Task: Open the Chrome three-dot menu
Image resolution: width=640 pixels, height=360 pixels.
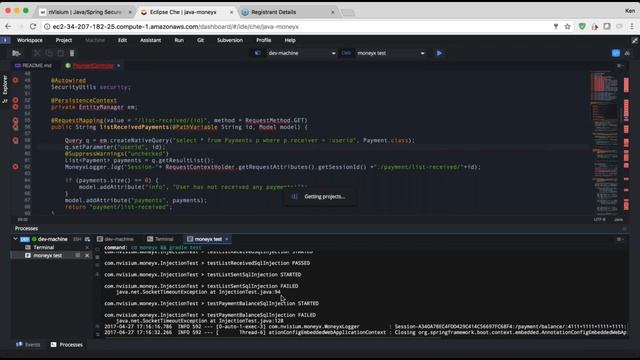Action: (x=632, y=27)
